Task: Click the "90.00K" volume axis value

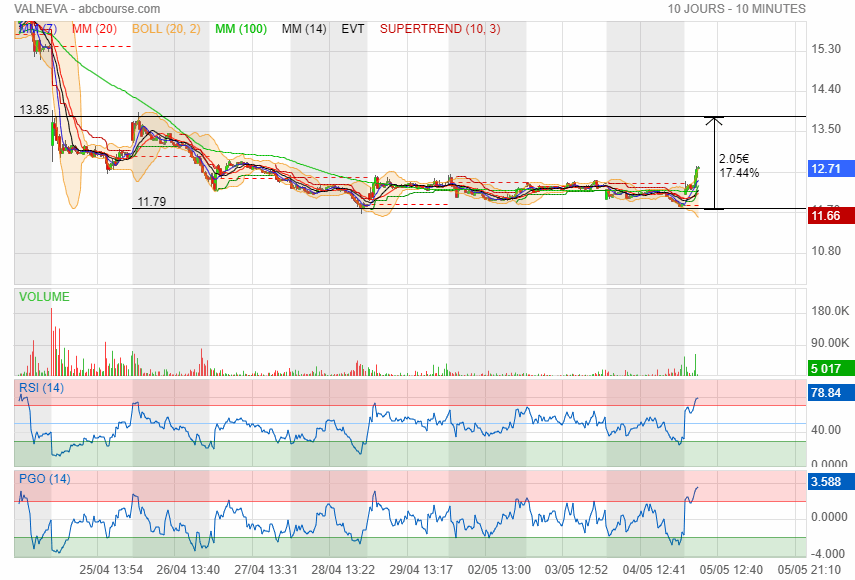Action: click(830, 343)
